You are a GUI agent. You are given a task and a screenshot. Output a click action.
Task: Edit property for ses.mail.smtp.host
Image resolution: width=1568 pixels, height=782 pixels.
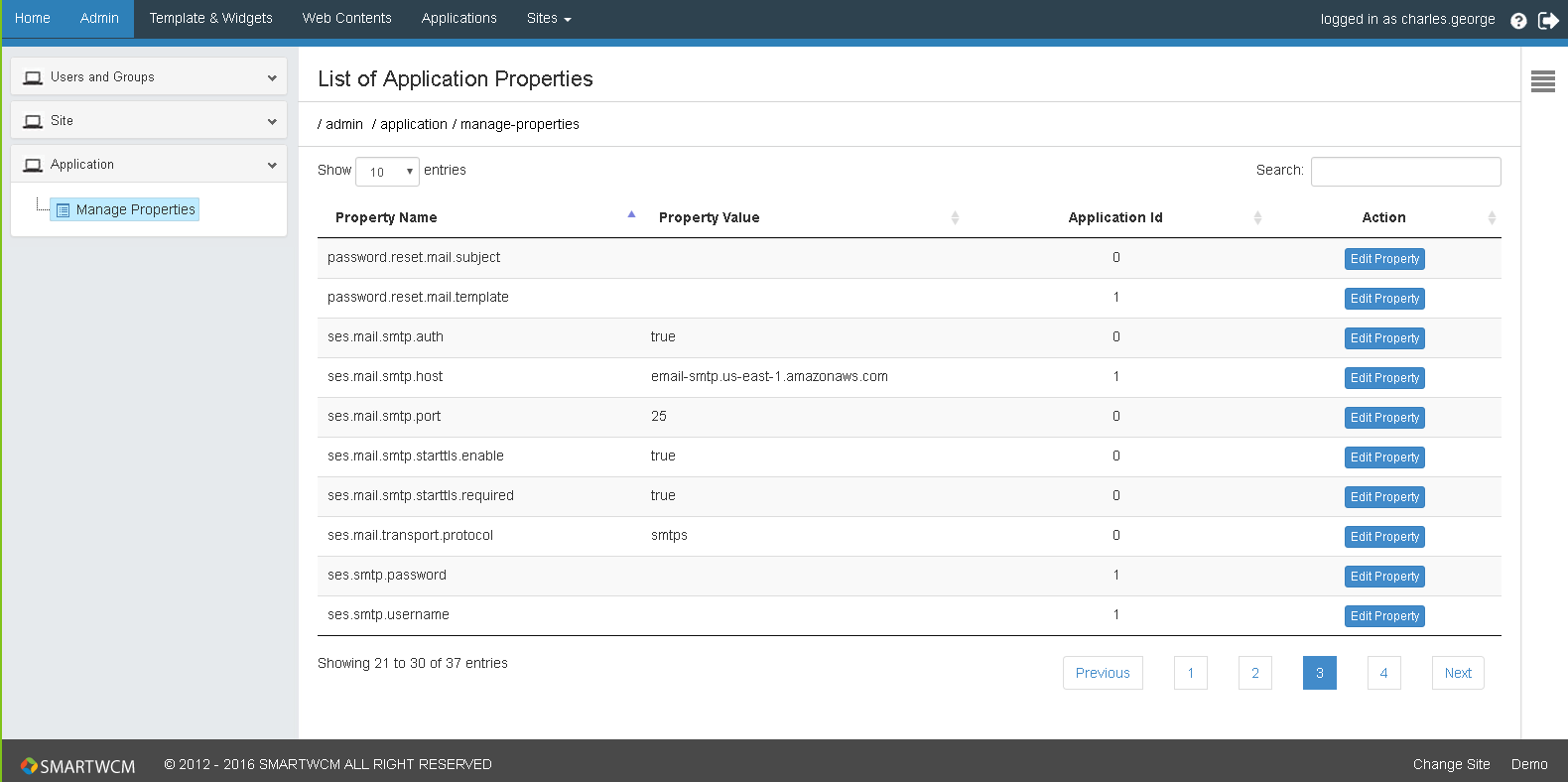(1384, 378)
